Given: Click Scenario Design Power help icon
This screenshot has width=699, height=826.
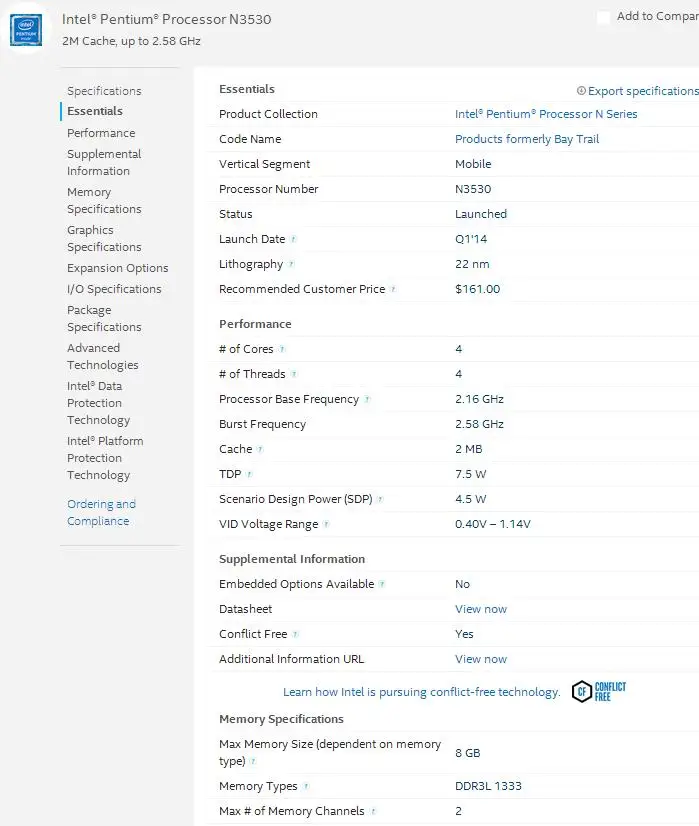Looking at the screenshot, I should [x=380, y=499].
